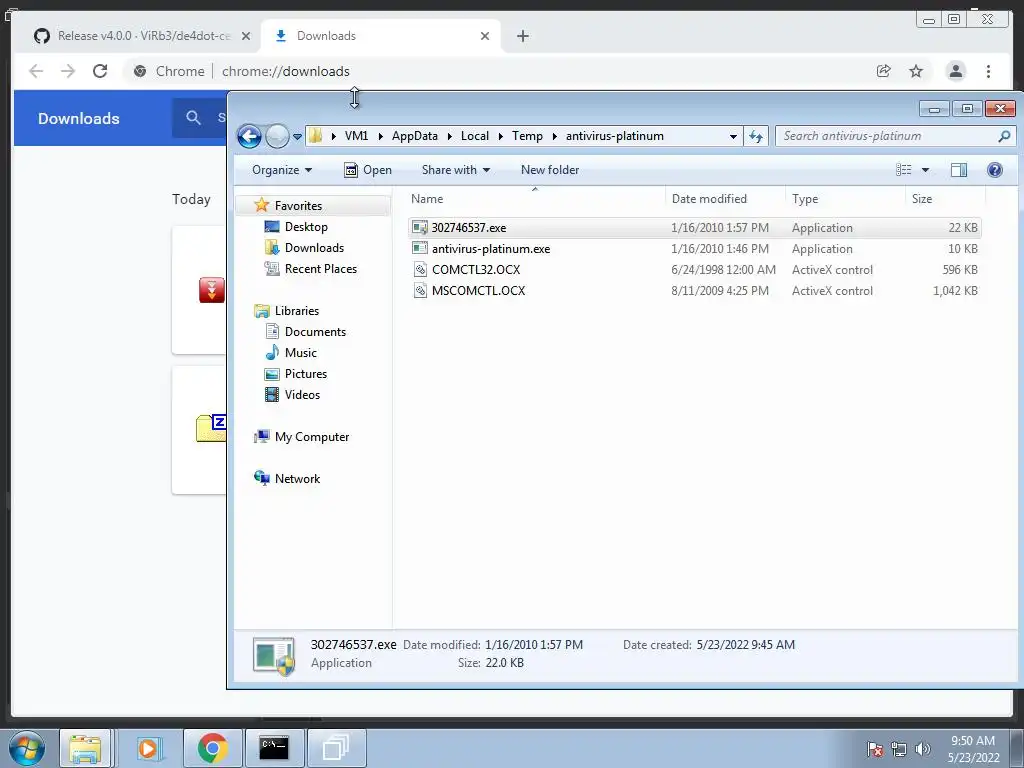Expand the view options dropdown arrow

(925, 170)
